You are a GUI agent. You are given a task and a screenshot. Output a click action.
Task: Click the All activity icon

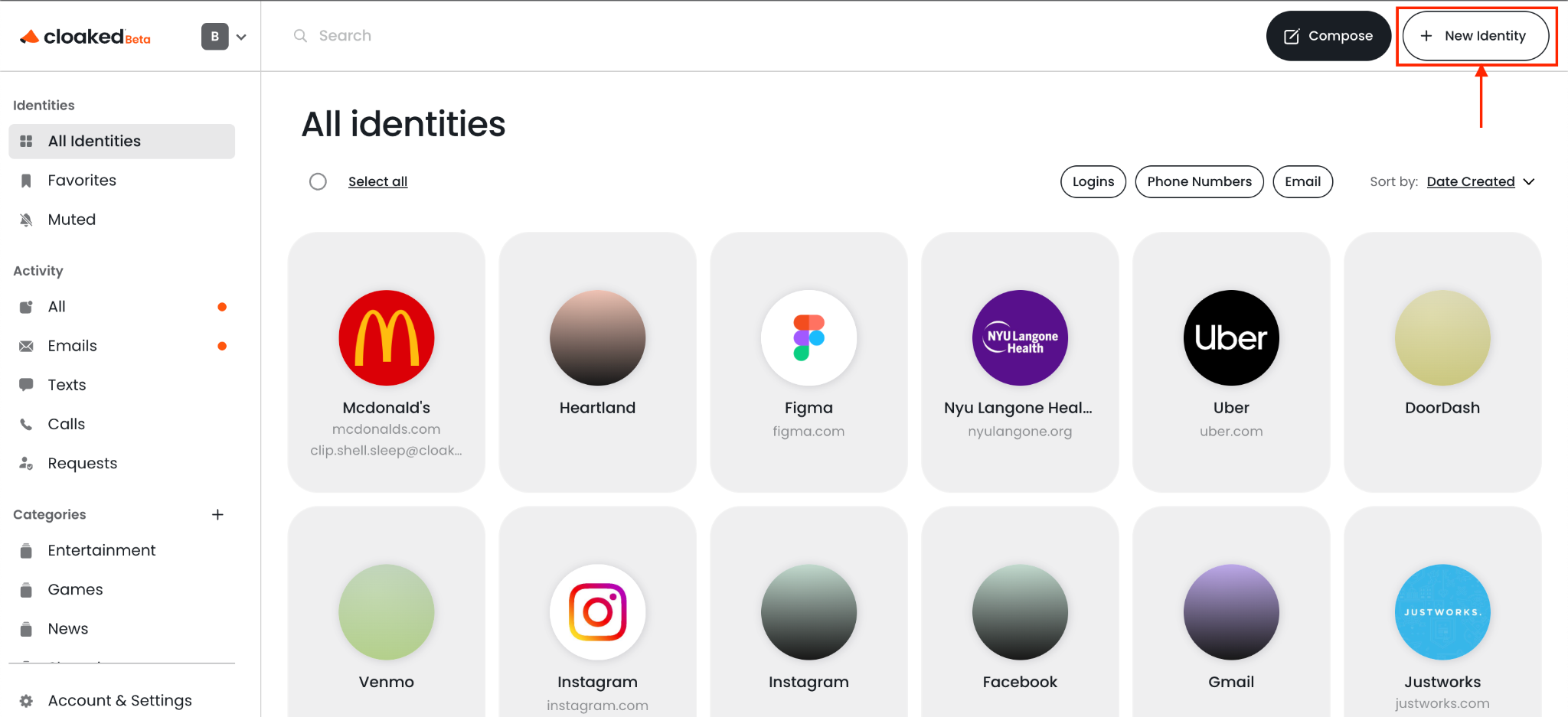26,307
